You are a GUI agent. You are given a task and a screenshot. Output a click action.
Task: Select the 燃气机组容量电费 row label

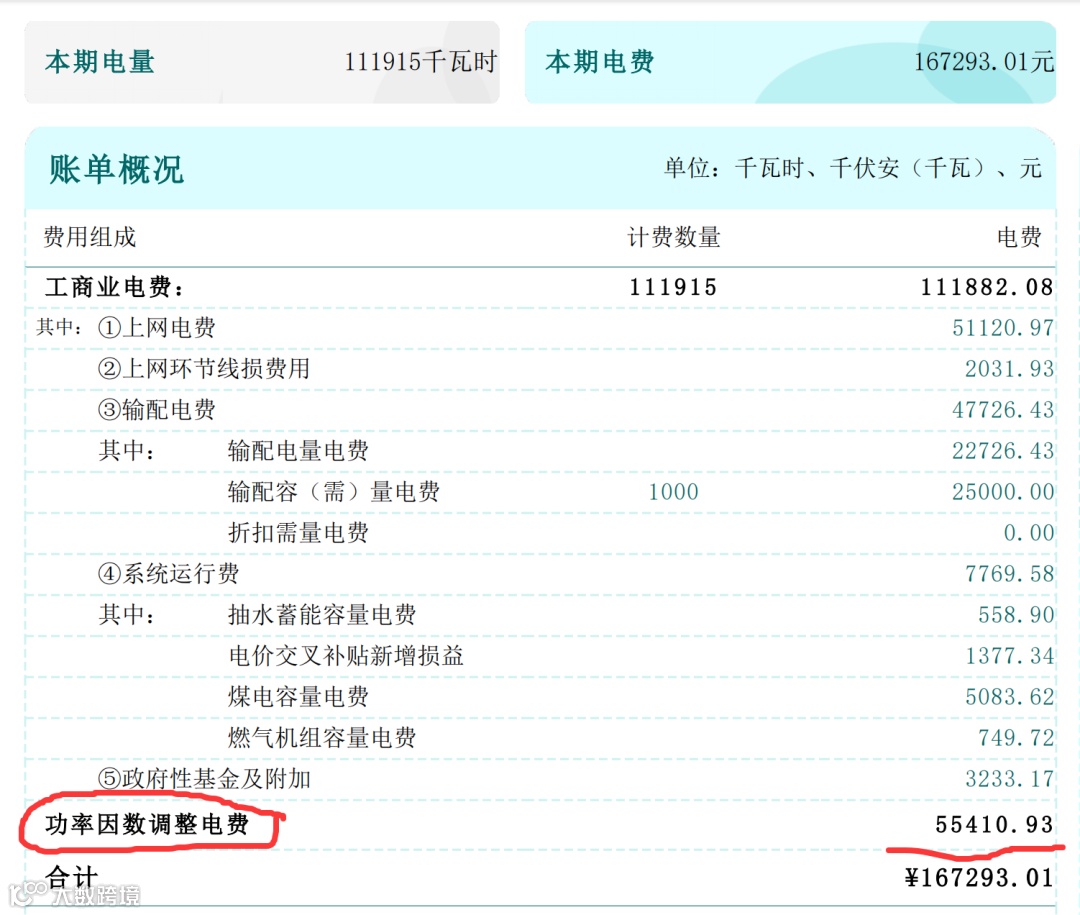[322, 738]
